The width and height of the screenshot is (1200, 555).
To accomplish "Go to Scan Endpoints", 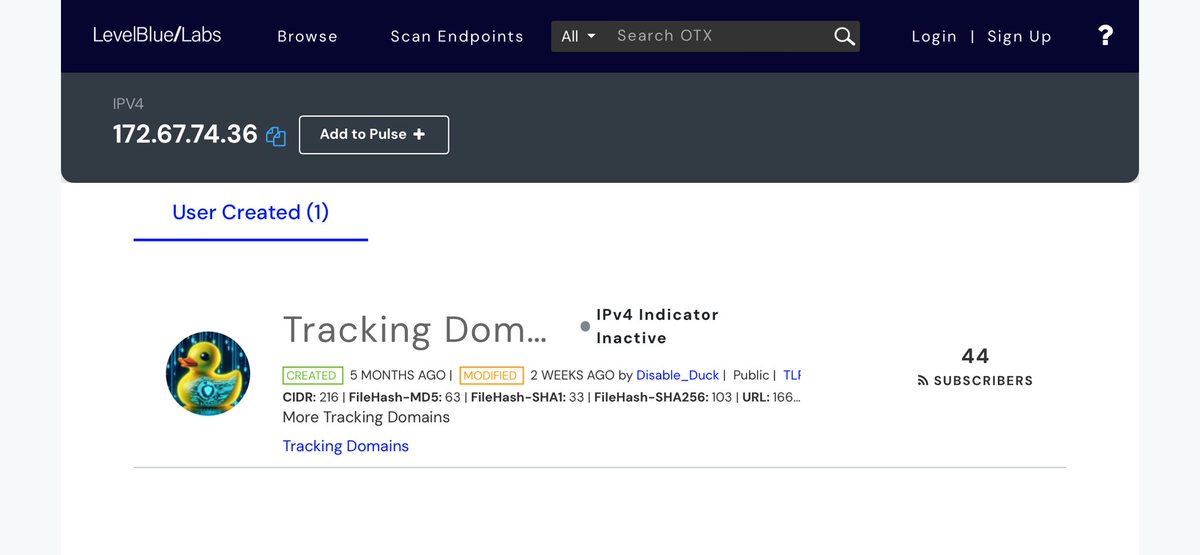I will coord(456,36).
